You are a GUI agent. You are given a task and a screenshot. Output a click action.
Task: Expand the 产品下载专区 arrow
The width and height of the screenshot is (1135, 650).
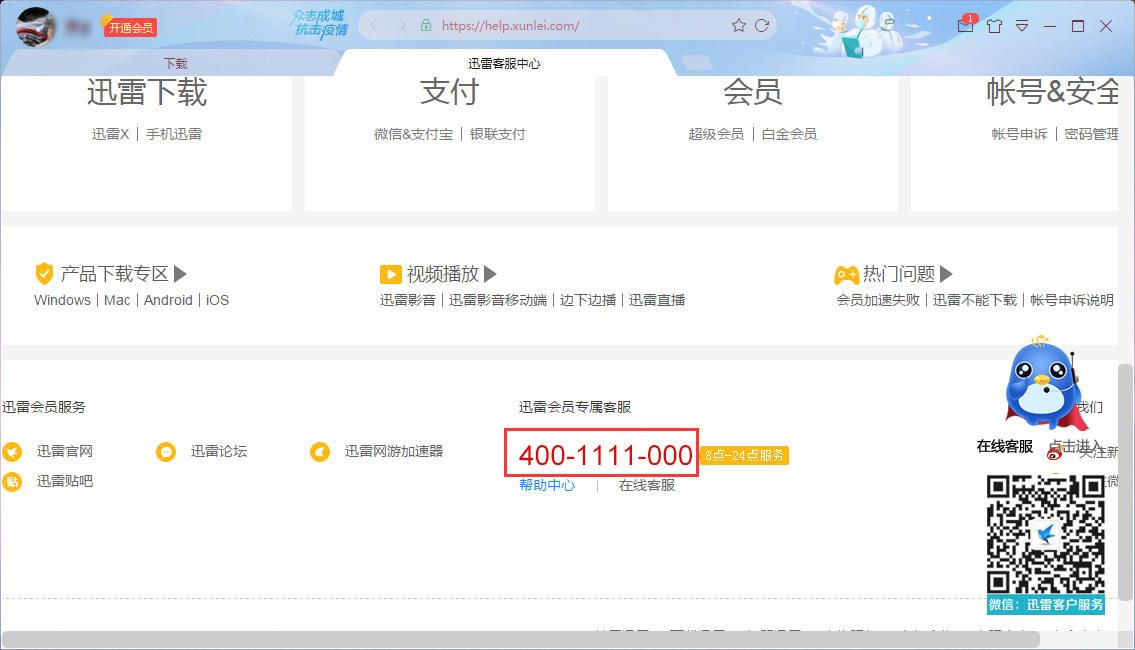[x=179, y=272]
